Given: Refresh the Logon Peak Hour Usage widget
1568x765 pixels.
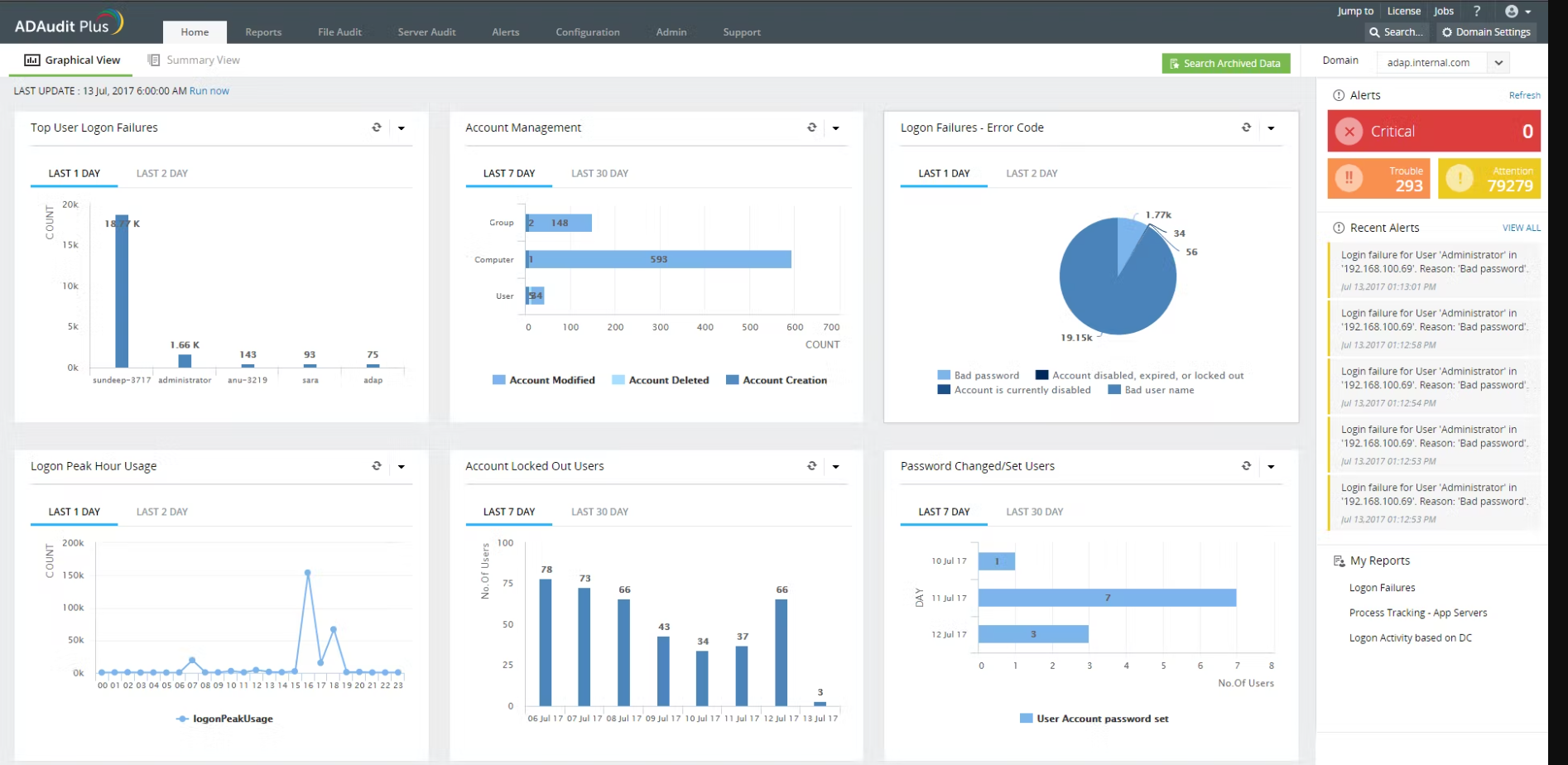Looking at the screenshot, I should pyautogui.click(x=377, y=466).
